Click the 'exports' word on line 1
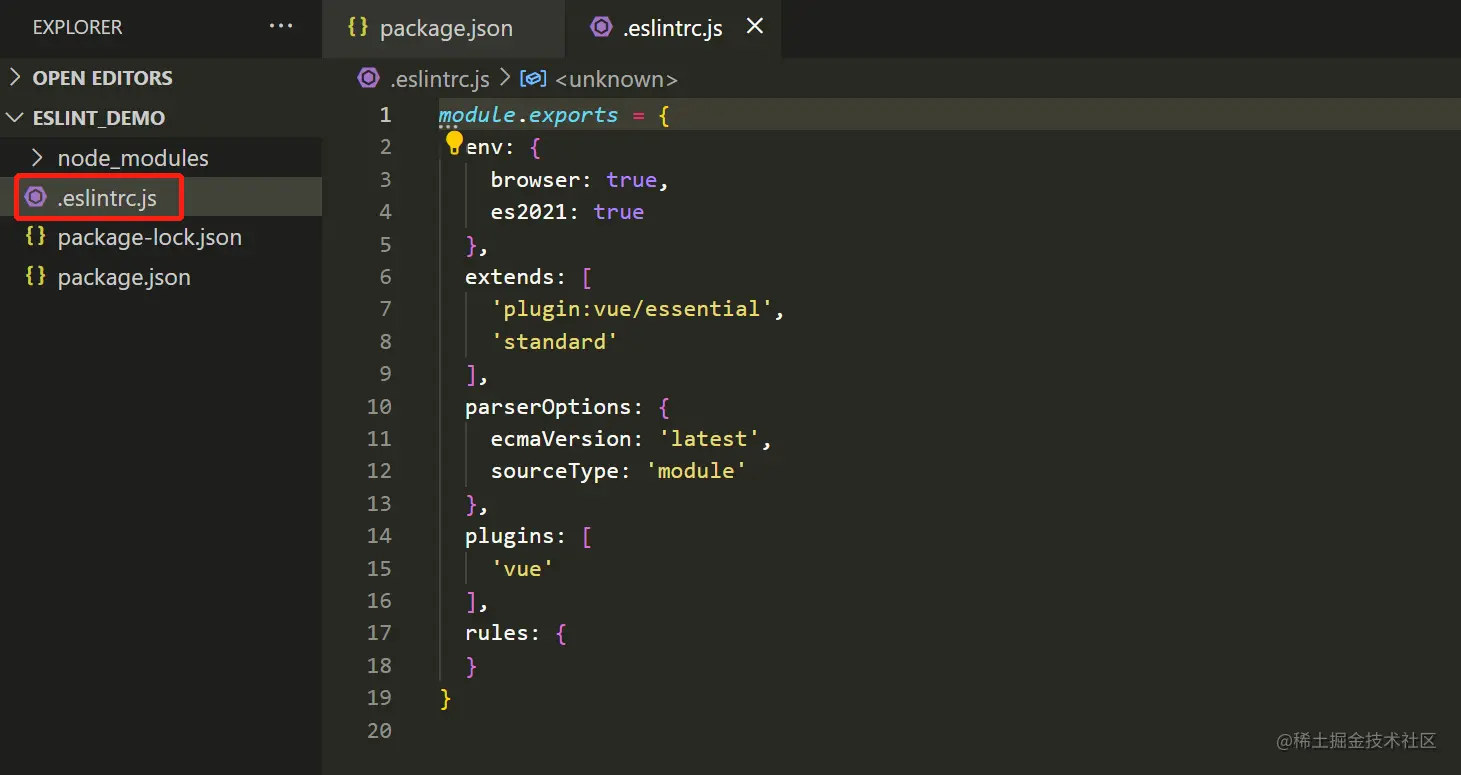The width and height of the screenshot is (1461, 775). tap(574, 115)
